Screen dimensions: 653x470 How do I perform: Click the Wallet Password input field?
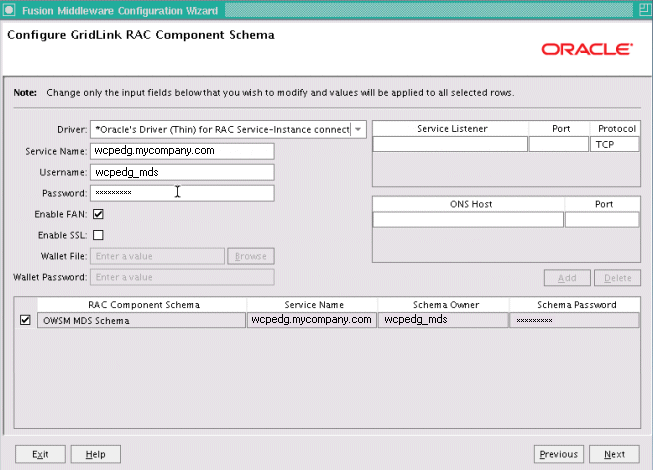coord(182,277)
